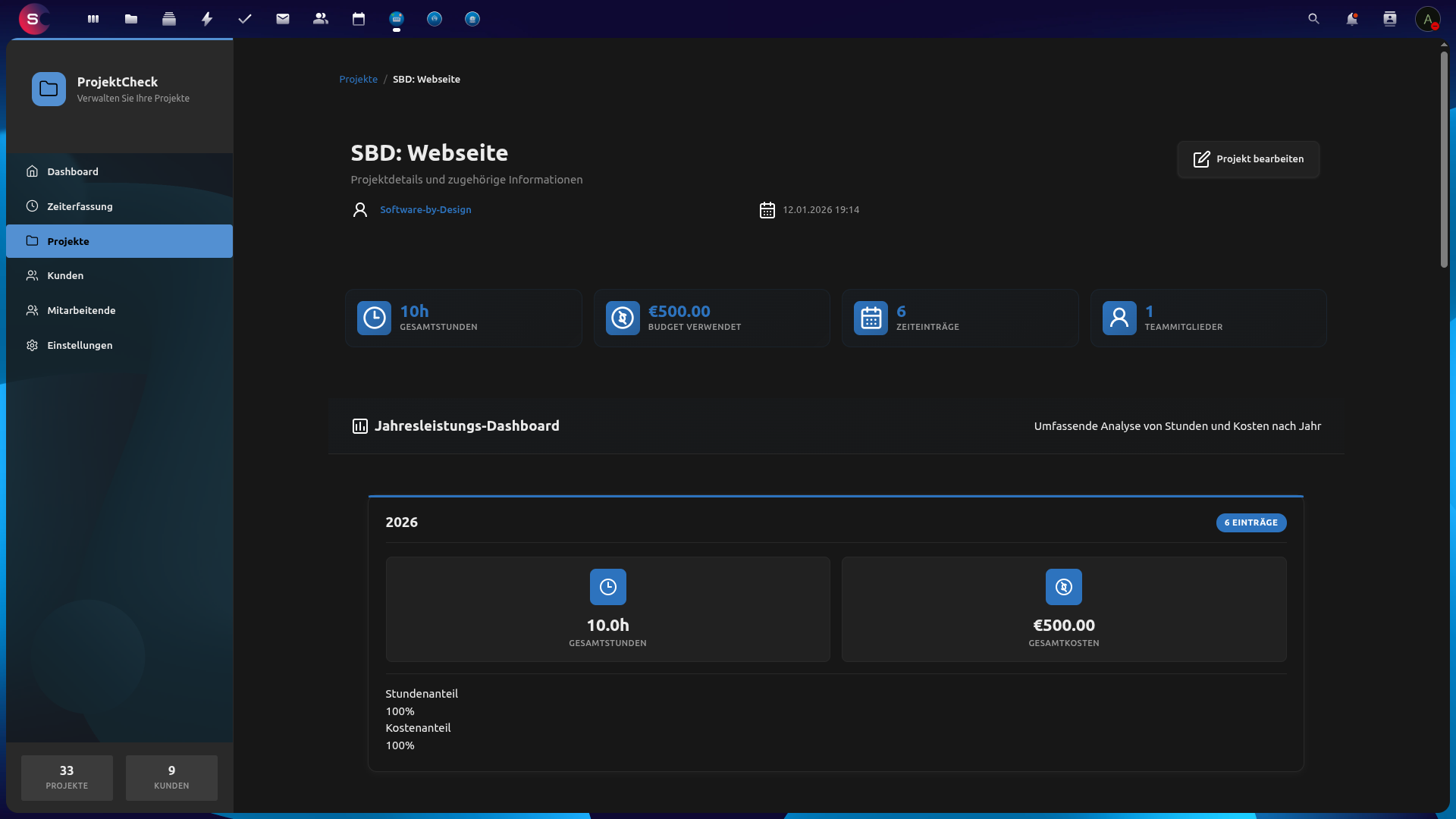
Task: Click the contact card icon near the avatar
Action: point(1390,19)
